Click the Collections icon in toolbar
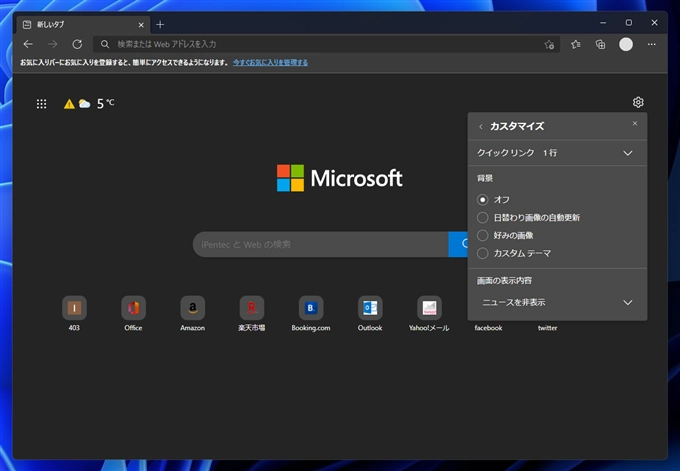 click(600, 44)
